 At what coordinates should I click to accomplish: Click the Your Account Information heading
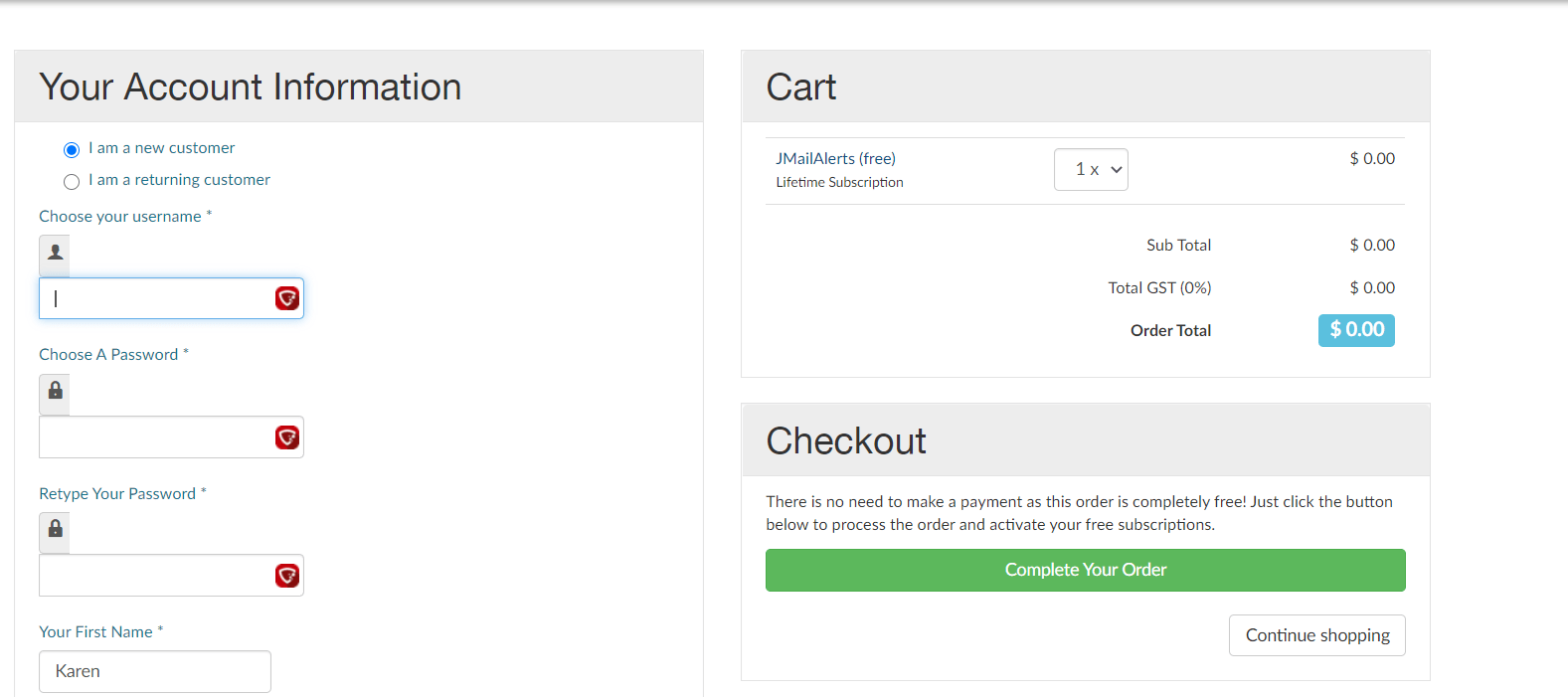(251, 87)
